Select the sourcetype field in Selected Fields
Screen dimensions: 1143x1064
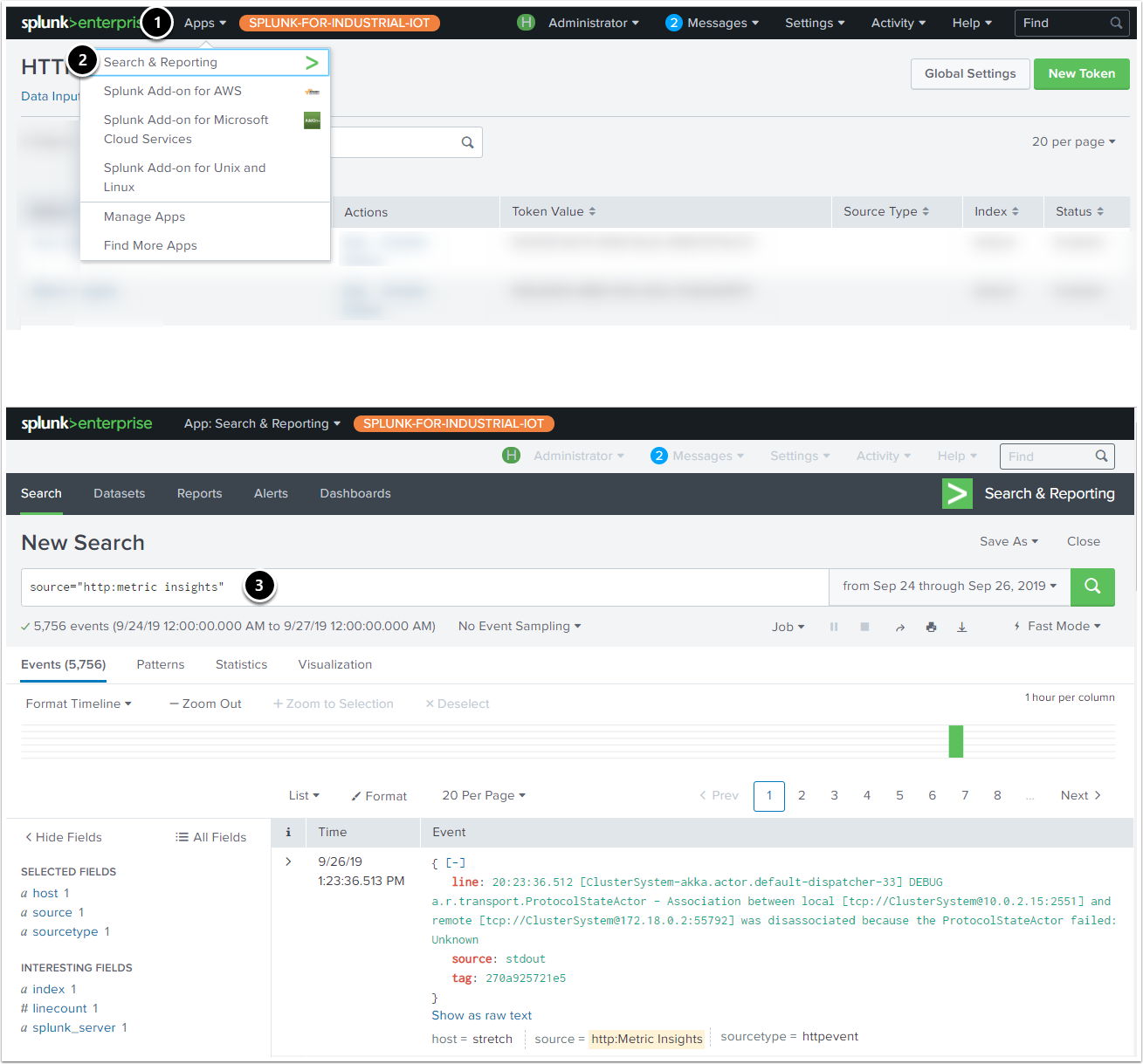(x=65, y=931)
